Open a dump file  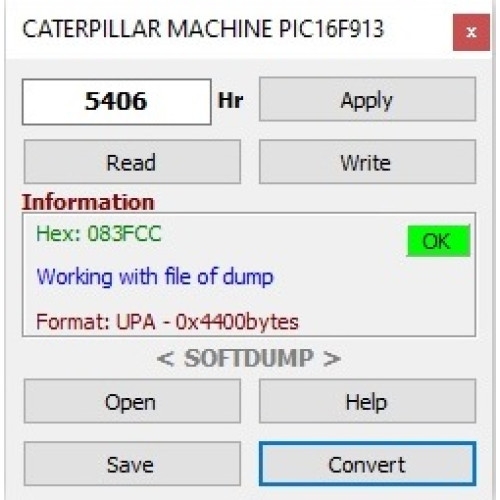pos(132,401)
